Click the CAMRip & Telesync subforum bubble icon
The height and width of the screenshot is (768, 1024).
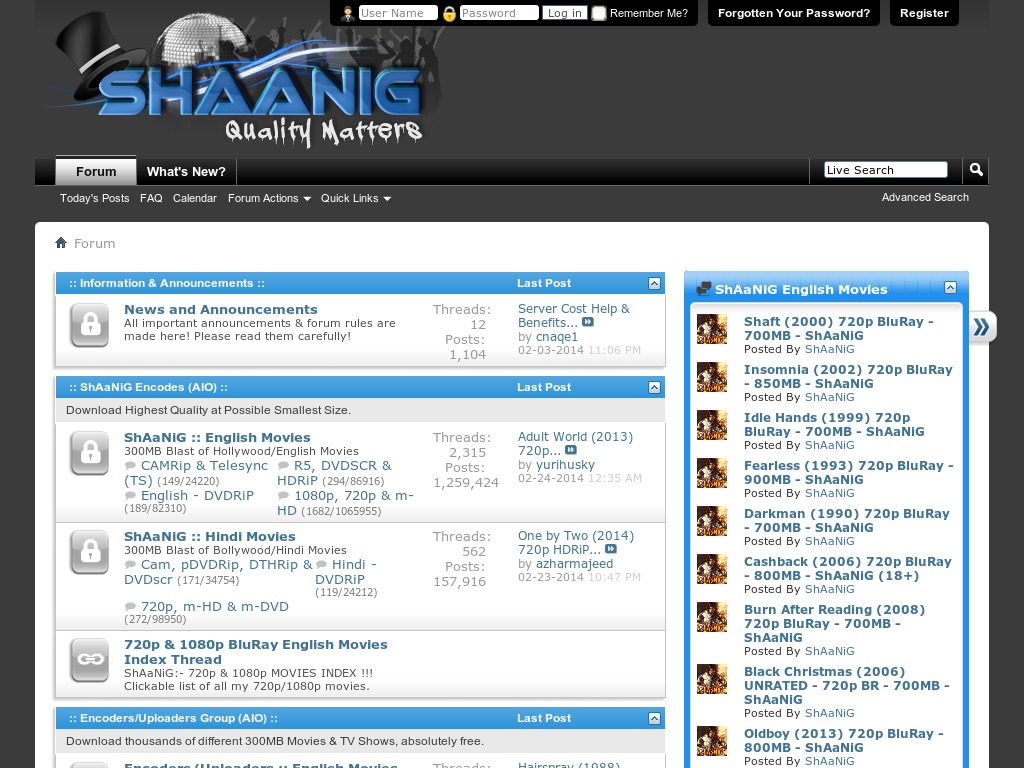130,466
